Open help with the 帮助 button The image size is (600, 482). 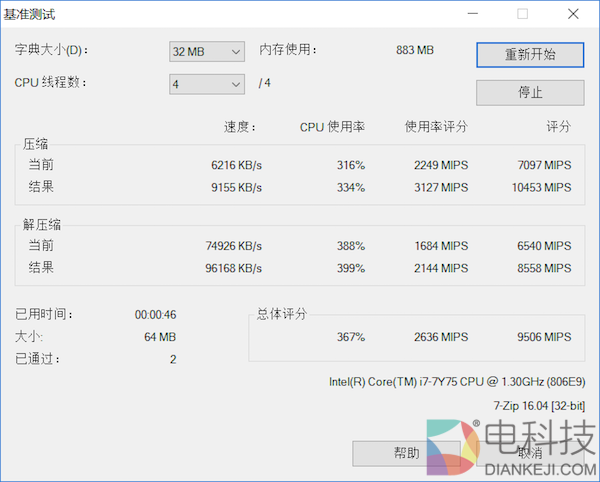406,453
